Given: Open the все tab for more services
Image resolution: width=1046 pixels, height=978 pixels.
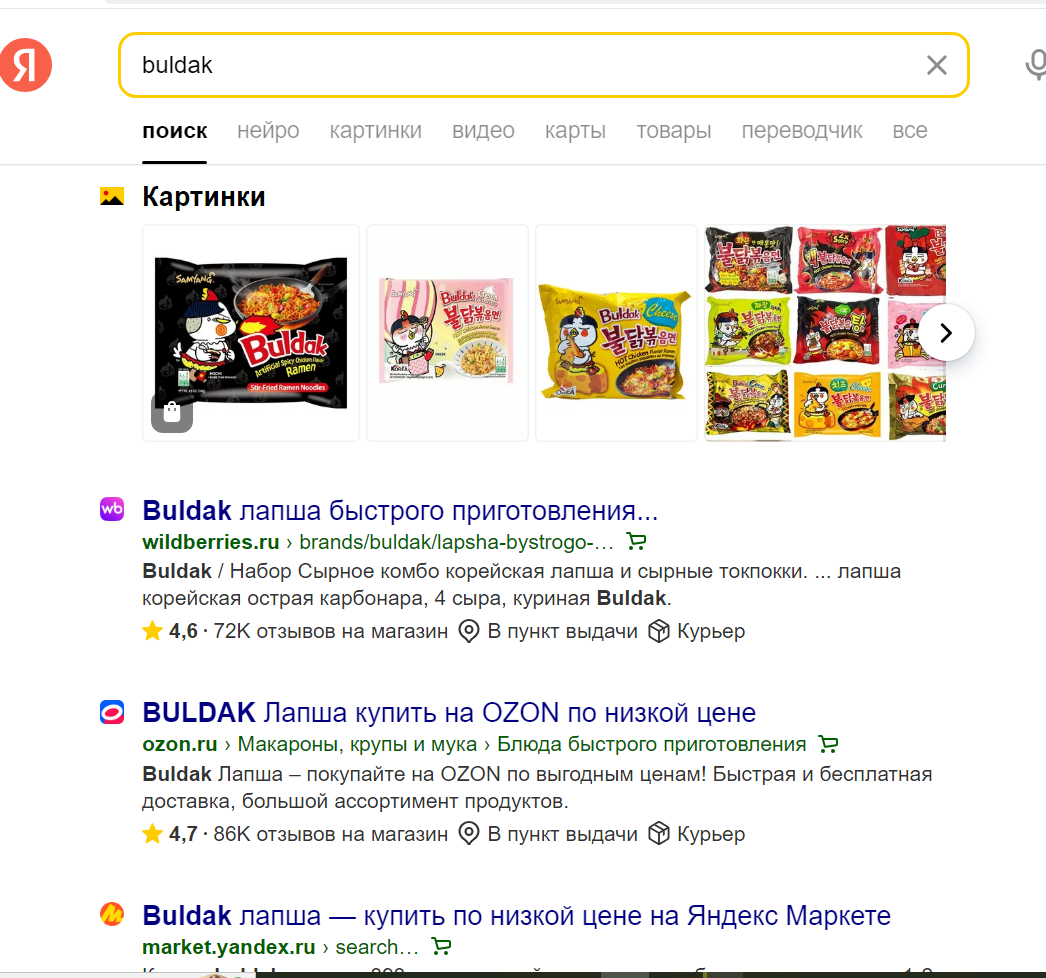Looking at the screenshot, I should tap(910, 130).
